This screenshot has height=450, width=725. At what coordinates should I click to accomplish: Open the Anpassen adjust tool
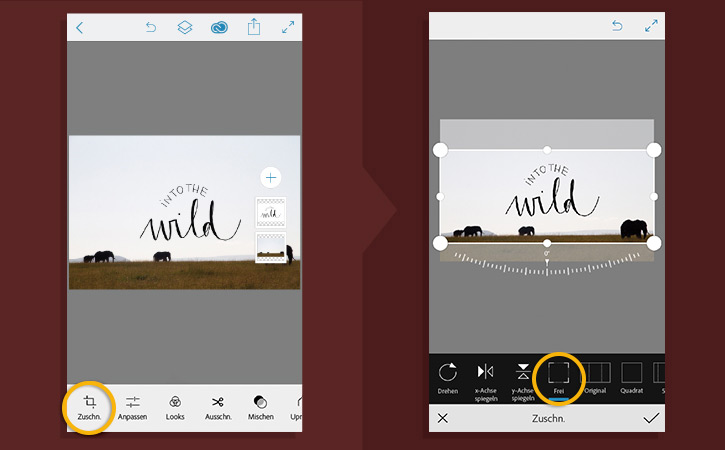pos(132,407)
